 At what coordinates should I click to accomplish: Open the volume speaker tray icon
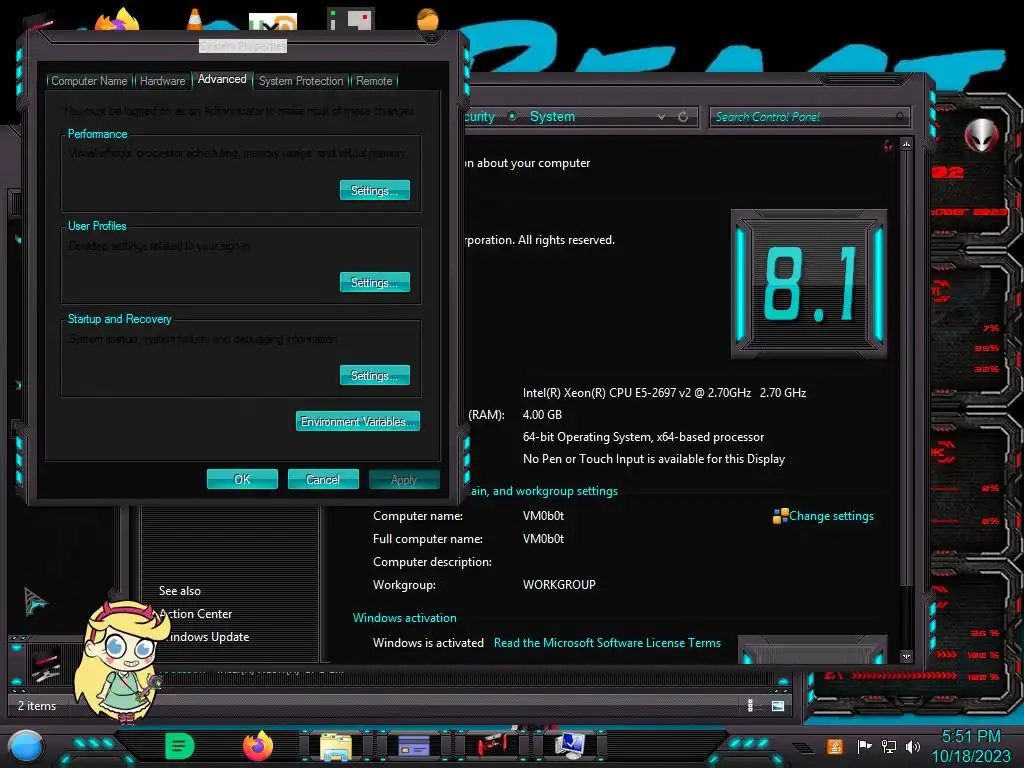click(x=913, y=746)
